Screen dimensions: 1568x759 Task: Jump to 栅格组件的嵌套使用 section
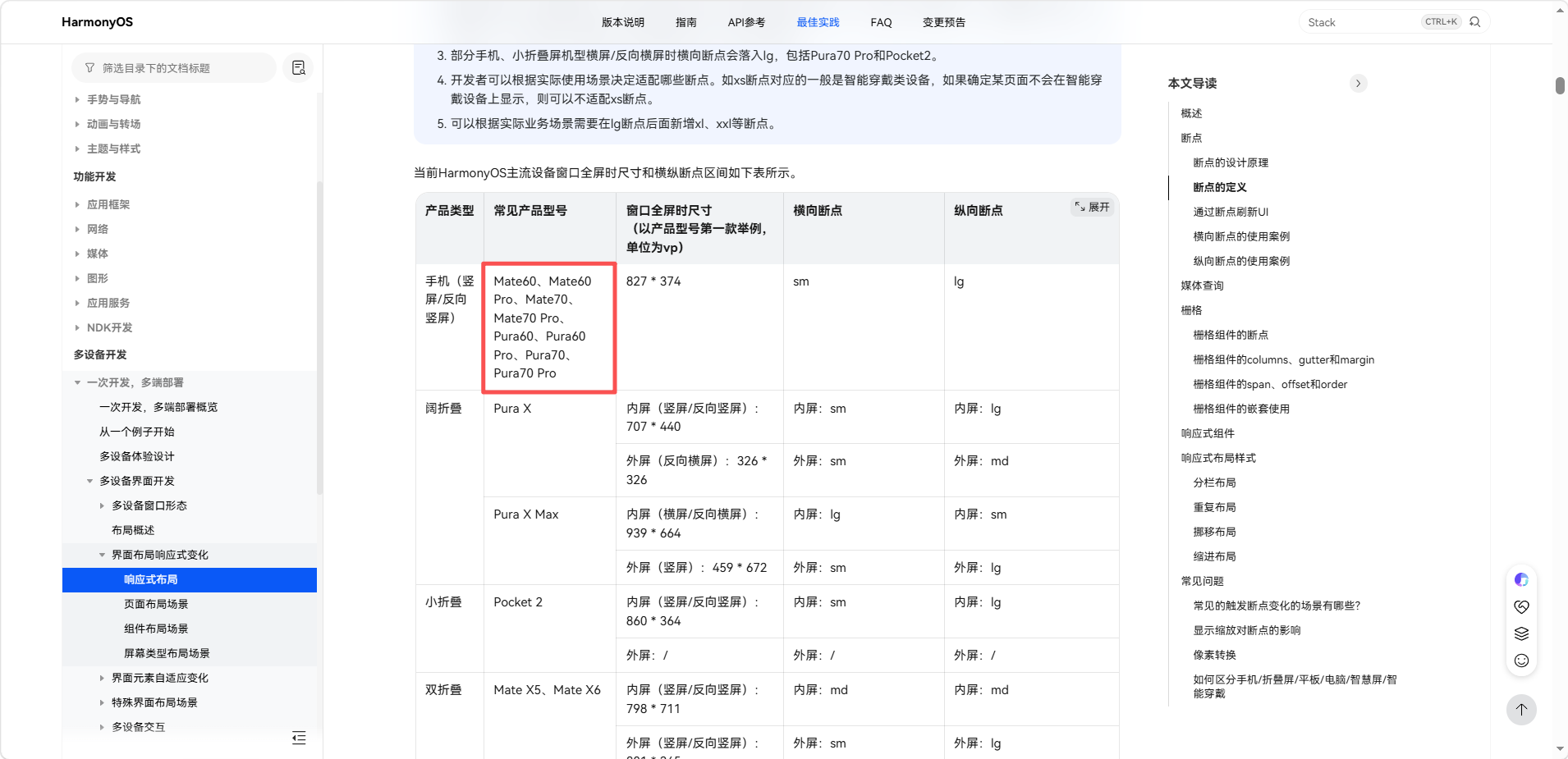[x=1241, y=409]
